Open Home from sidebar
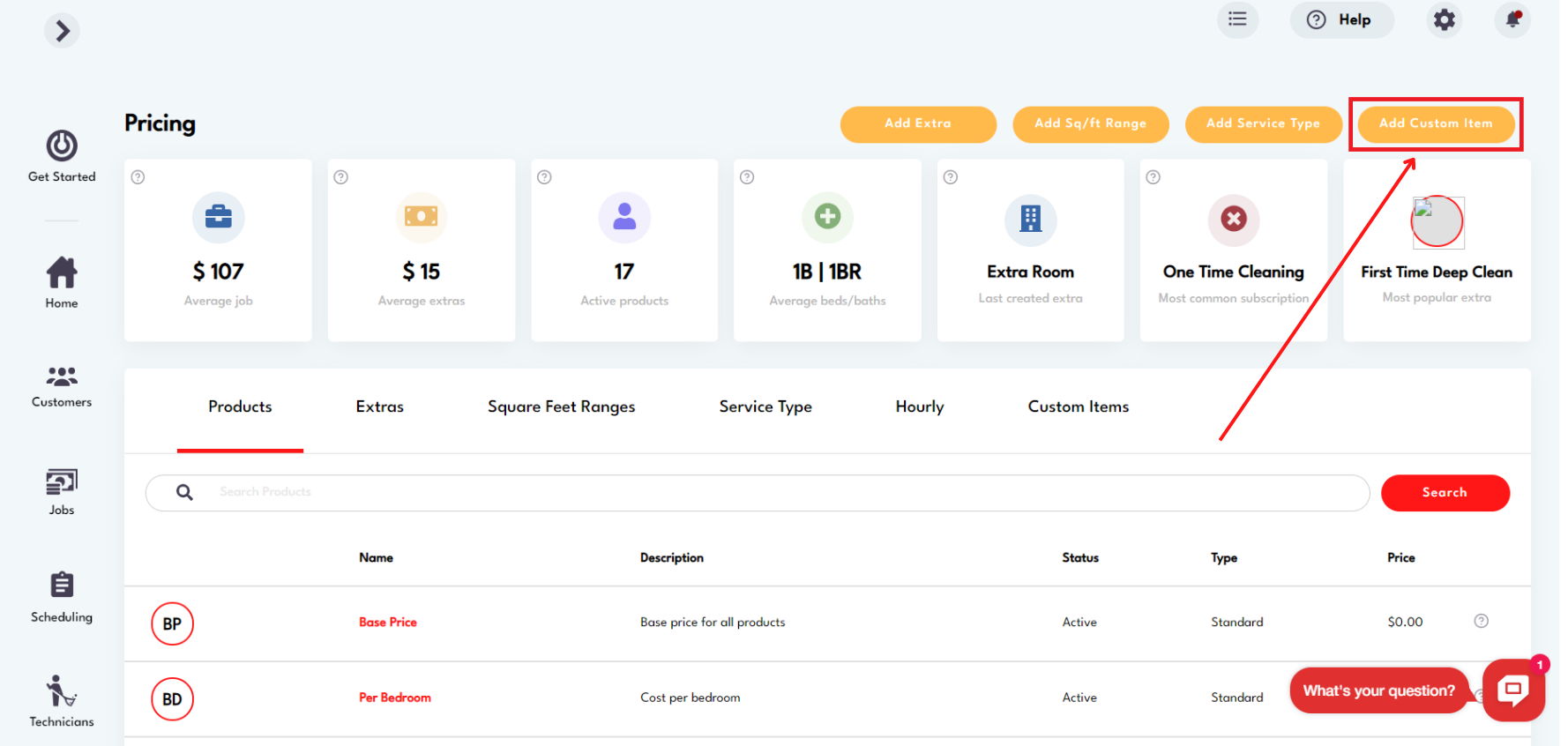The image size is (1568, 746). tap(62, 283)
